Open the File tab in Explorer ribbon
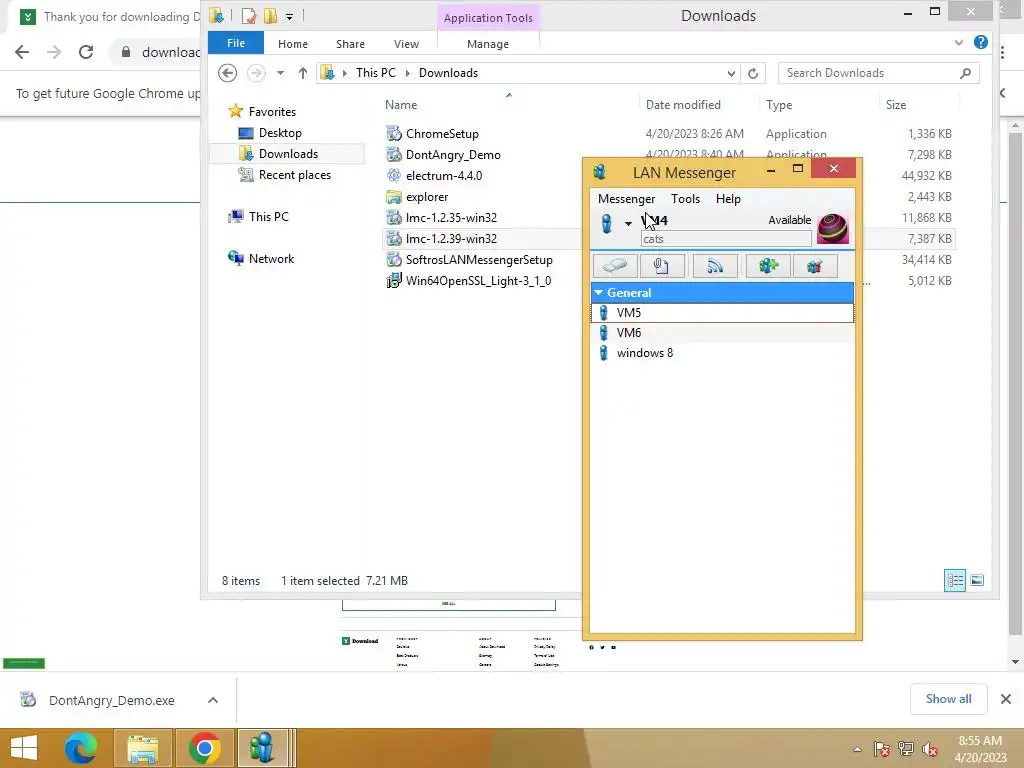 [236, 43]
